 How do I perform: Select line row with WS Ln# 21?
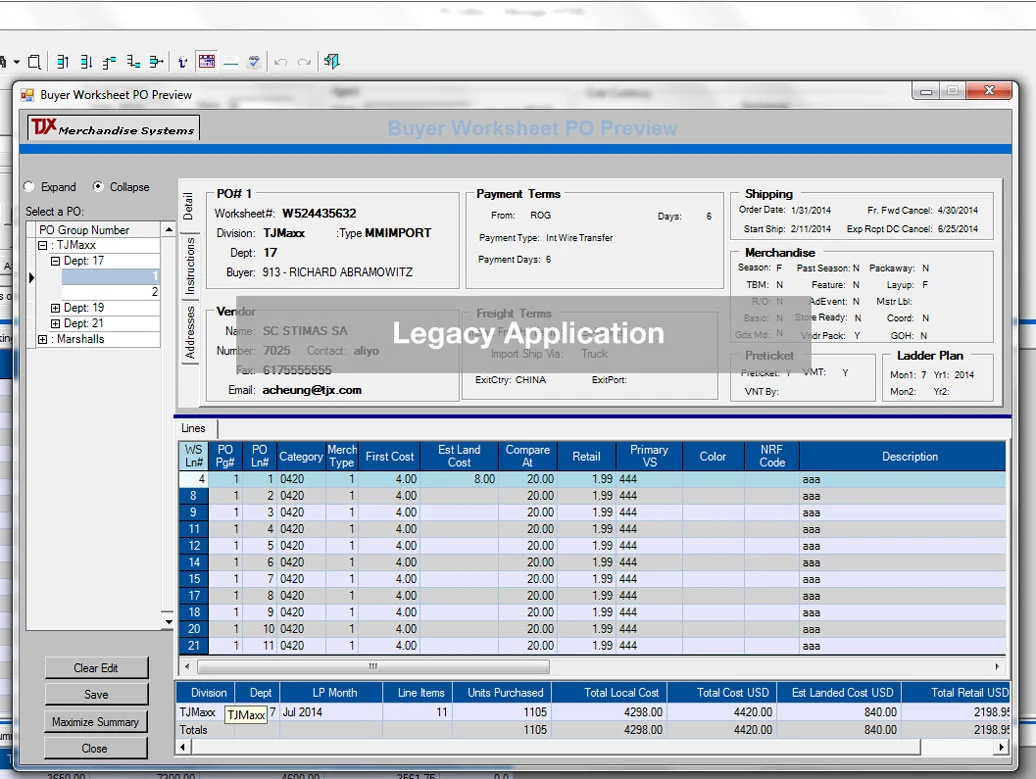pos(592,646)
